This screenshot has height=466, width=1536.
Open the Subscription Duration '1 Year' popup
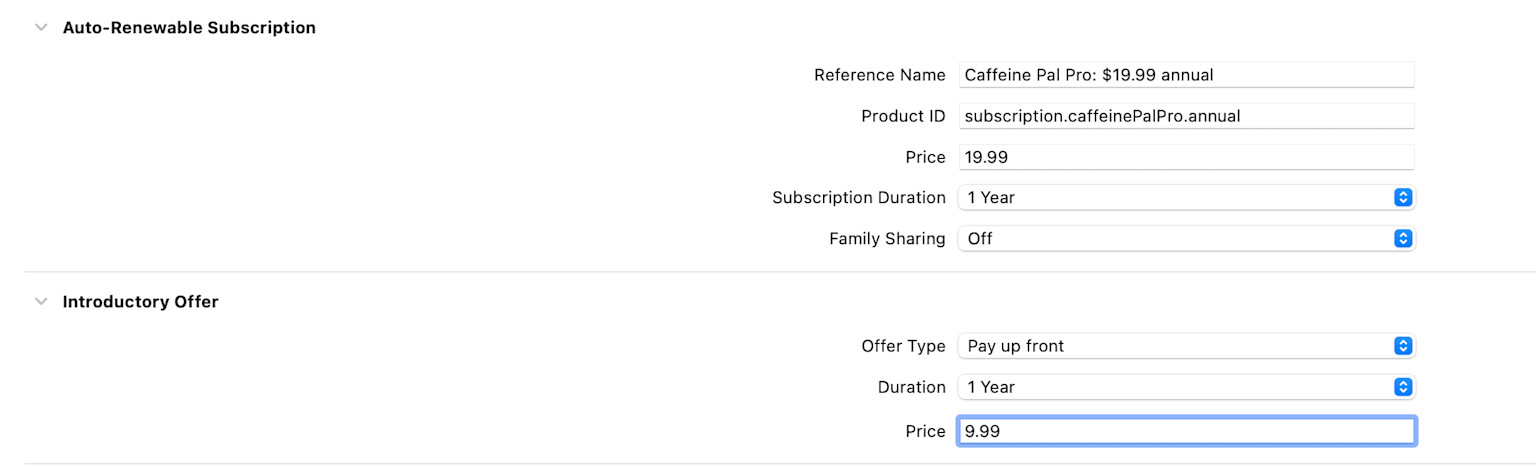(1186, 198)
